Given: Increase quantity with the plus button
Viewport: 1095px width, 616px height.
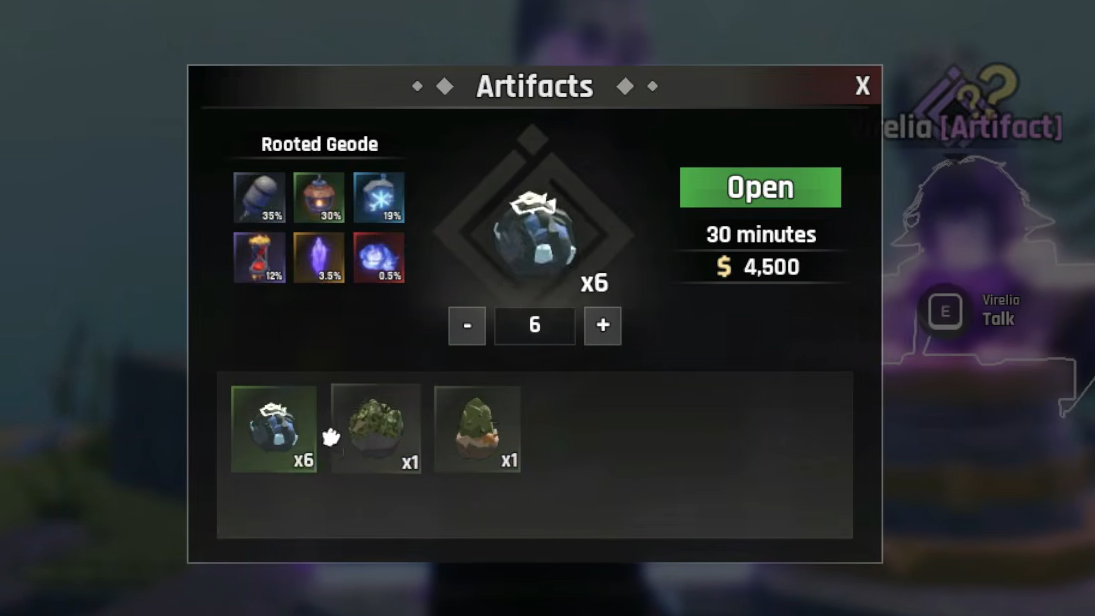Looking at the screenshot, I should click(x=603, y=325).
